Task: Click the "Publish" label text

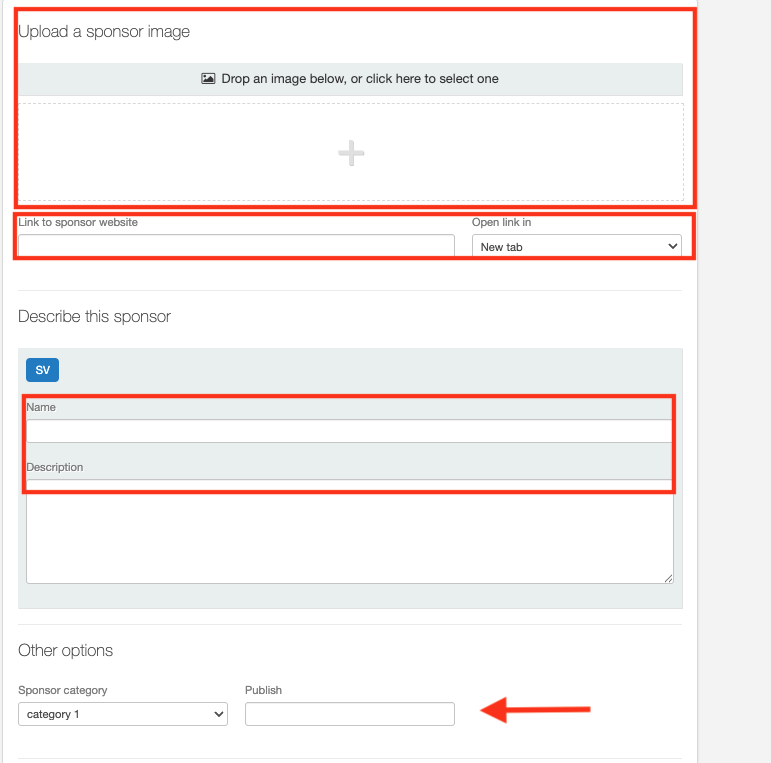Action: tap(264, 690)
